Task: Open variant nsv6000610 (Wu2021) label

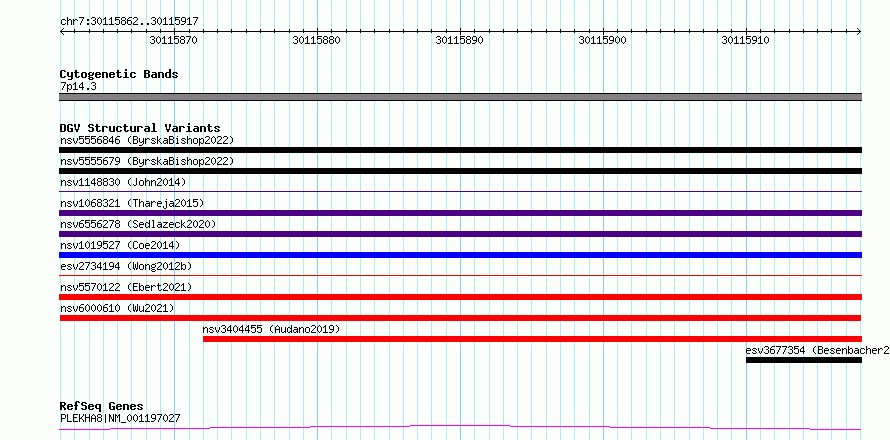Action: click(117, 308)
